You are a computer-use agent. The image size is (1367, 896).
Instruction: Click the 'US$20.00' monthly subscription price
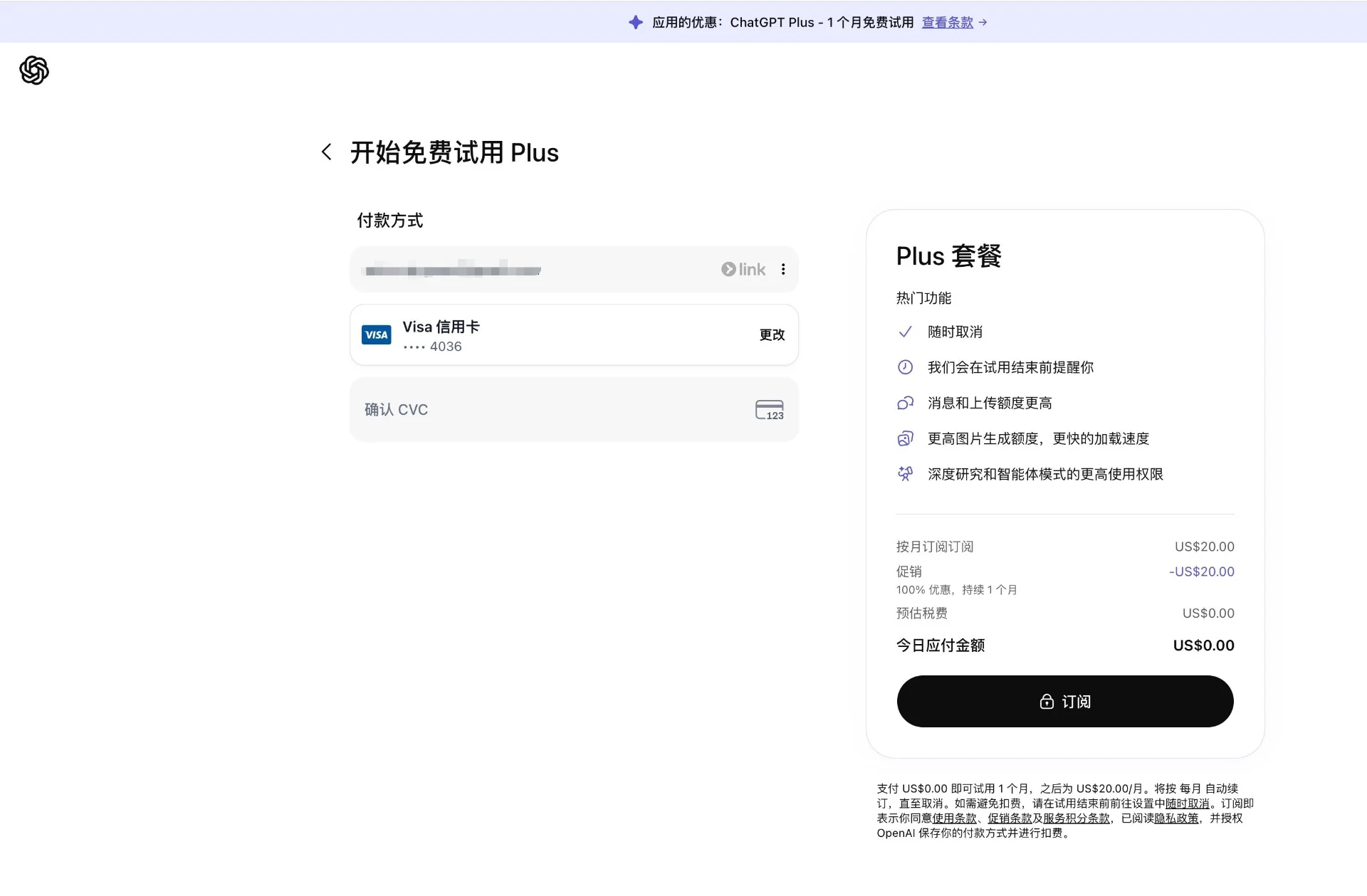click(x=1205, y=547)
